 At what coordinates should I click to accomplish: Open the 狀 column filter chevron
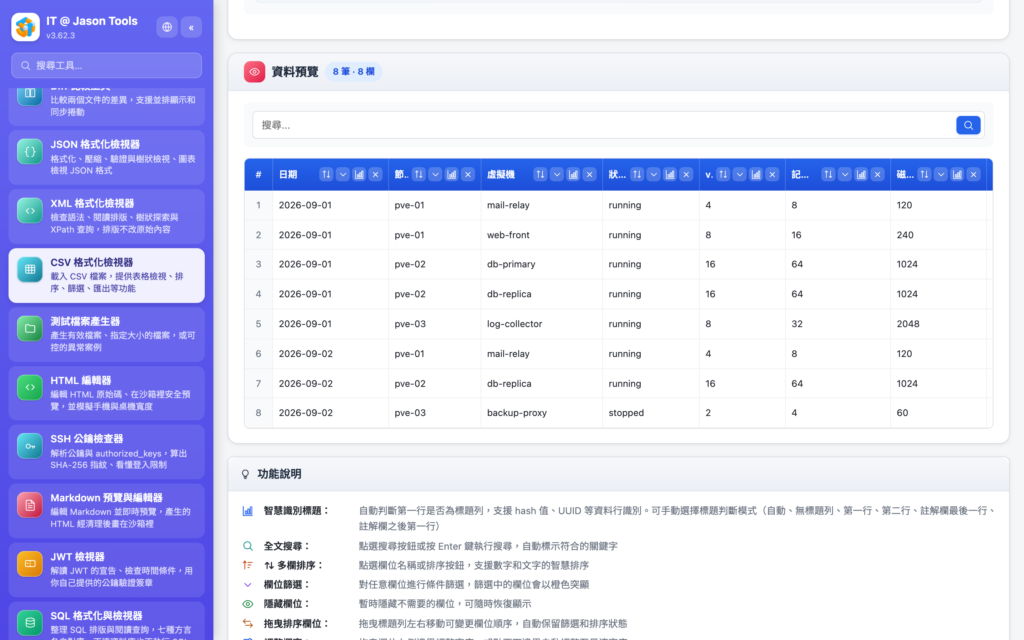pyautogui.click(x=654, y=174)
